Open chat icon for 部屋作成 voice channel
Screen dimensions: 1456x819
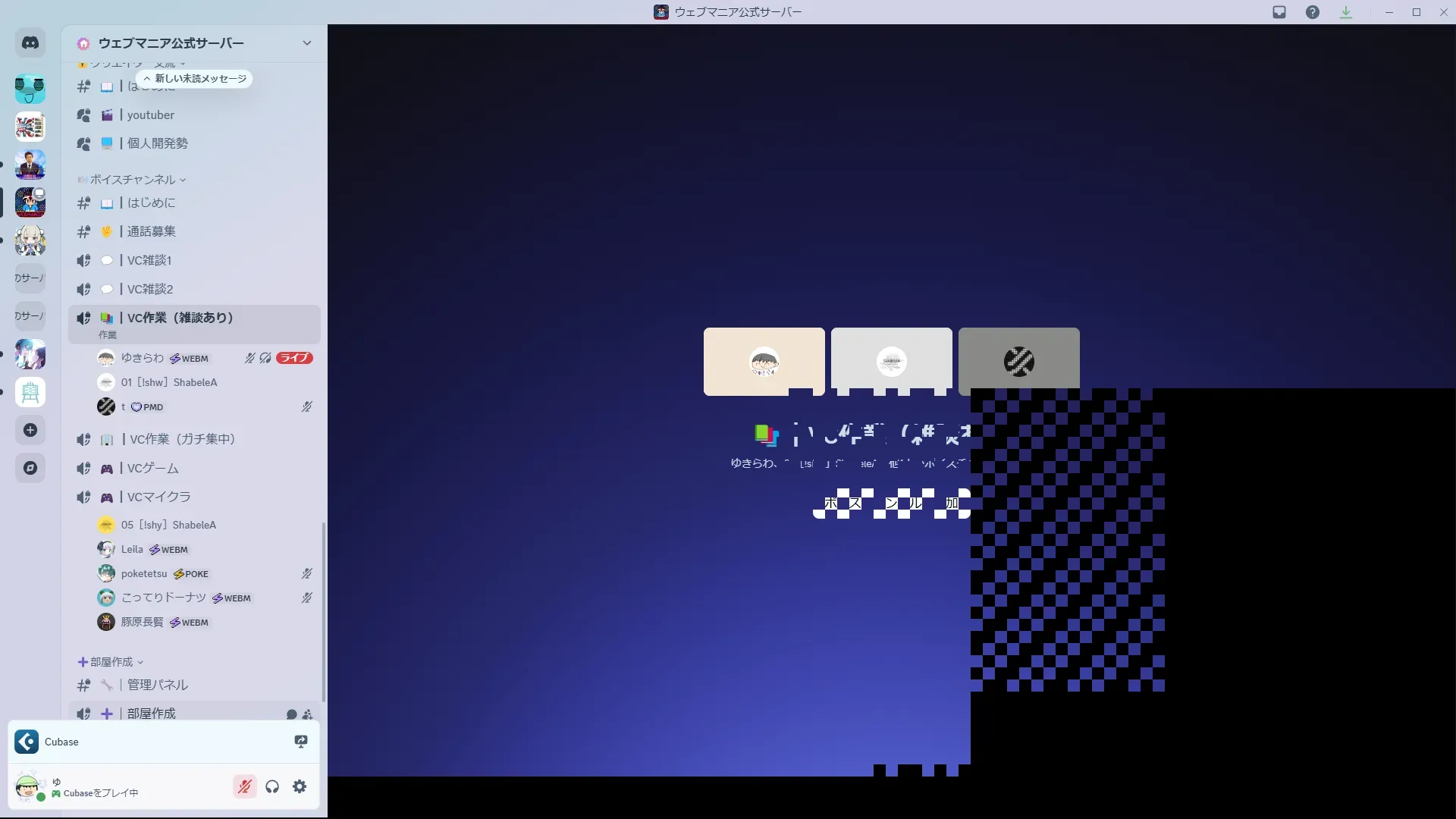[x=291, y=714]
